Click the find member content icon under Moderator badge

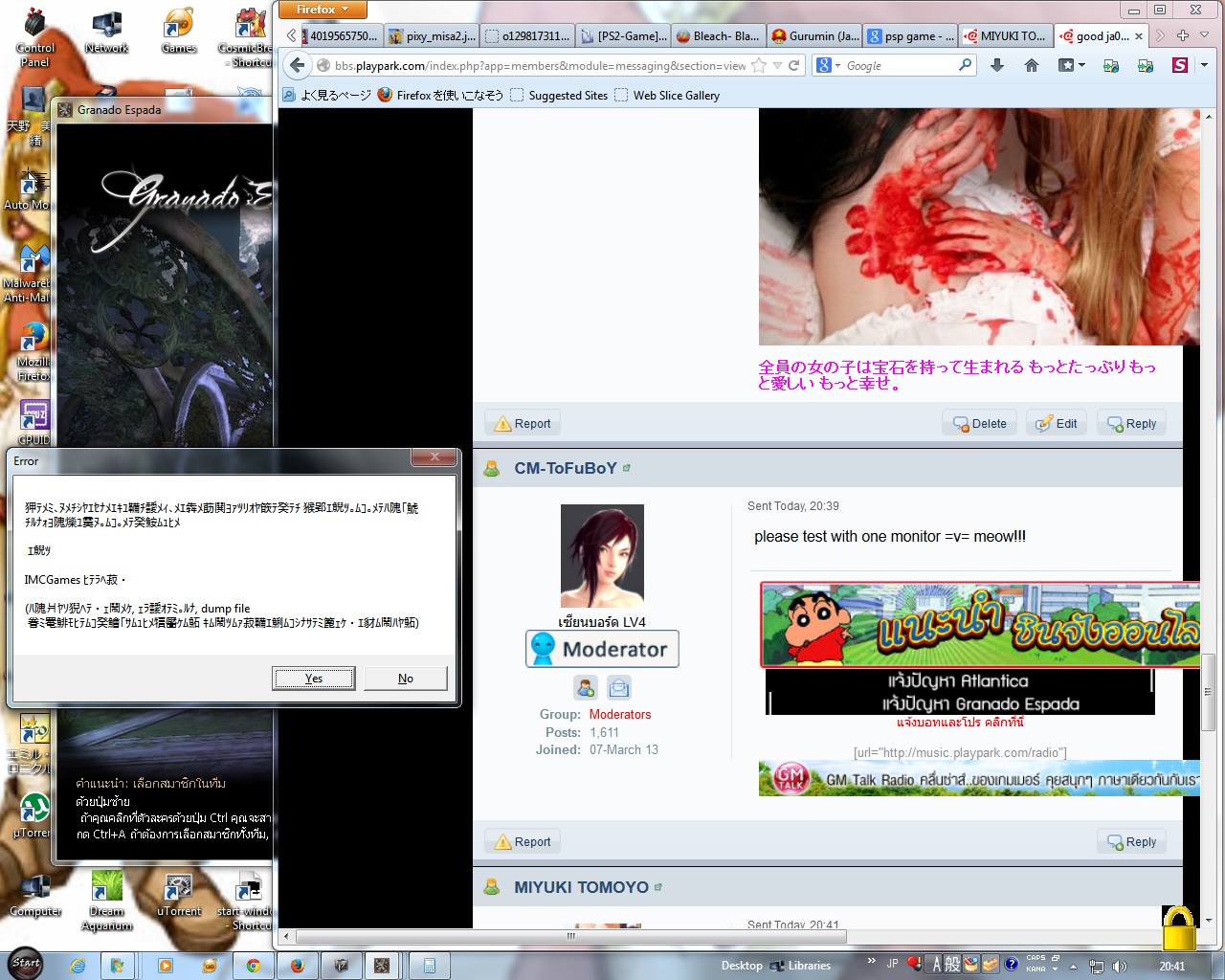[586, 687]
